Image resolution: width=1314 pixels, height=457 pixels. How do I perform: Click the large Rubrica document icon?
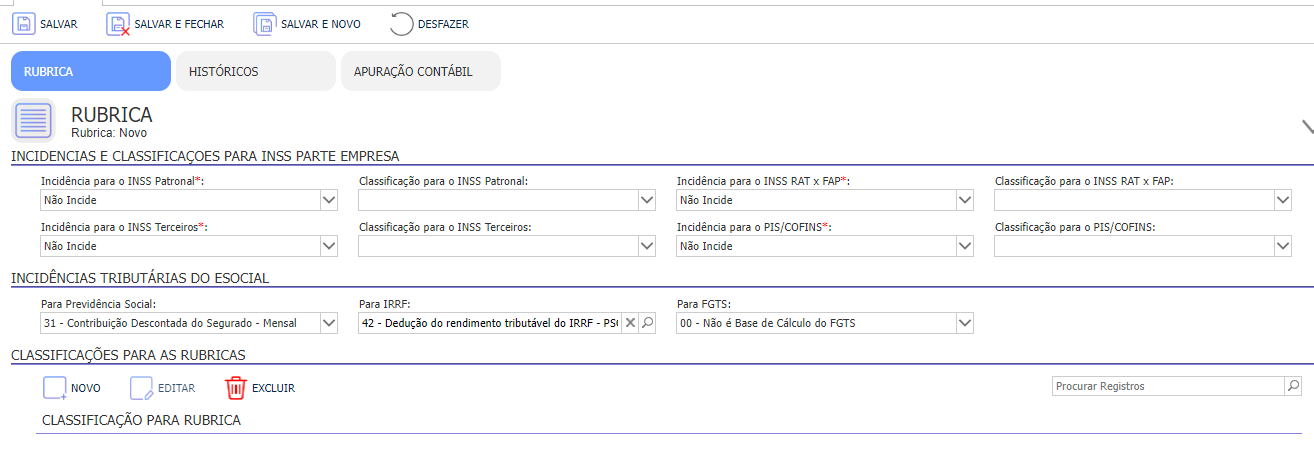click(x=33, y=121)
